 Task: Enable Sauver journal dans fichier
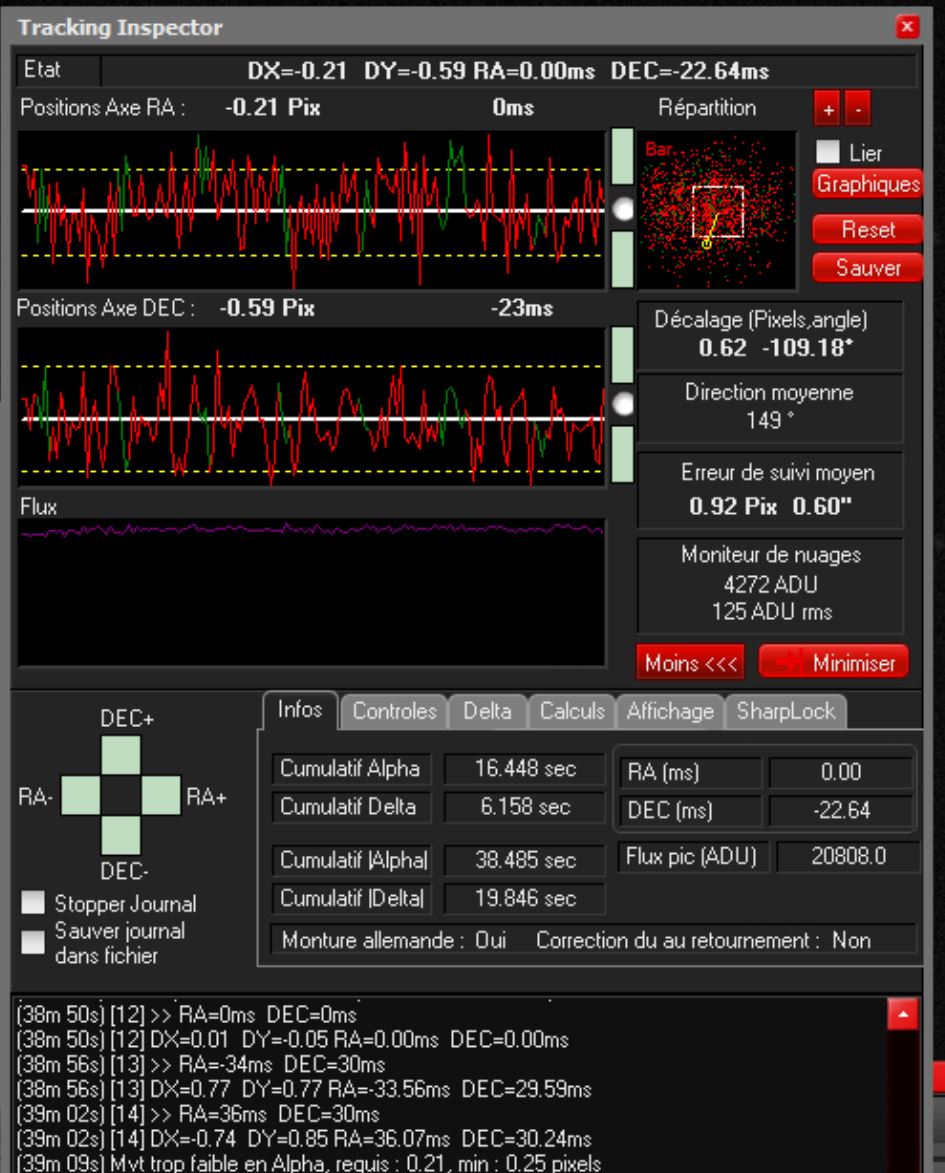coord(35,942)
